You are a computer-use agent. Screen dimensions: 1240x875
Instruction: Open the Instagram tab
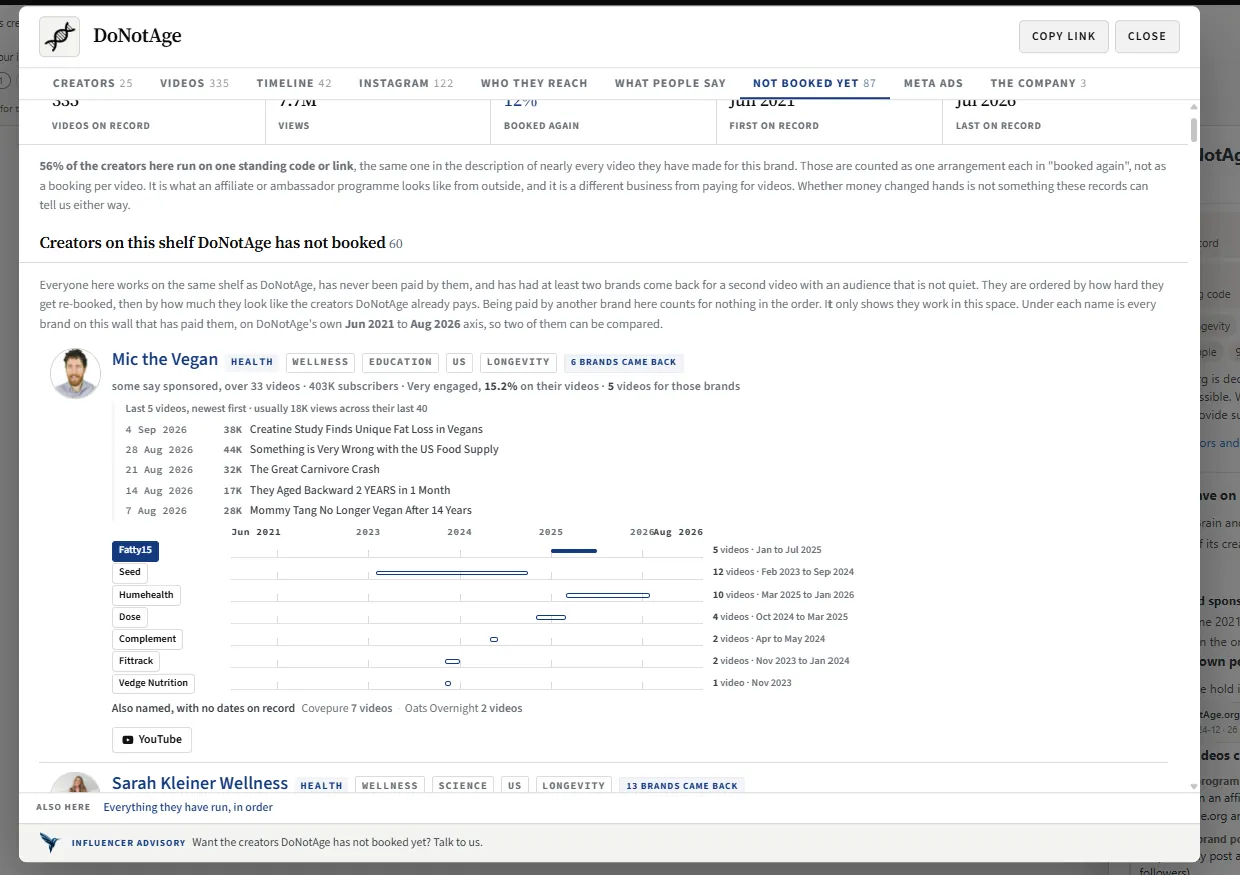(406, 83)
